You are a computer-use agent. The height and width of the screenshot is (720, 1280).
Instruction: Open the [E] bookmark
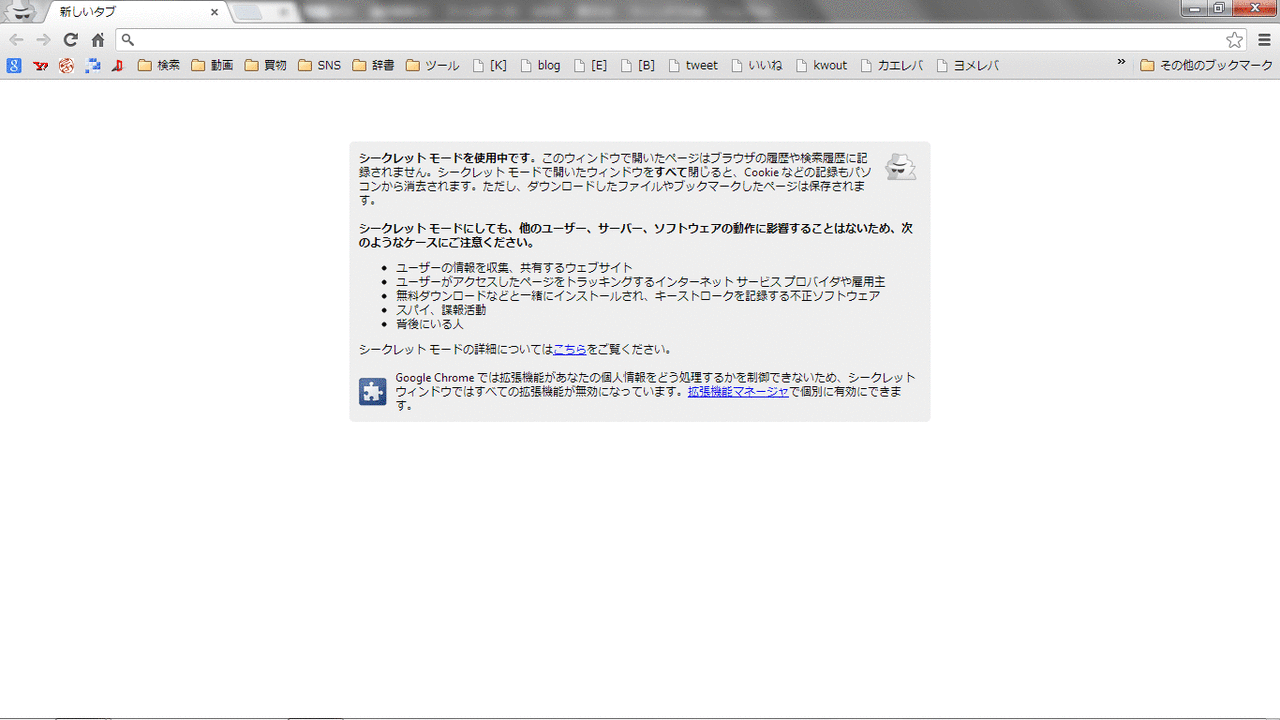click(x=590, y=66)
